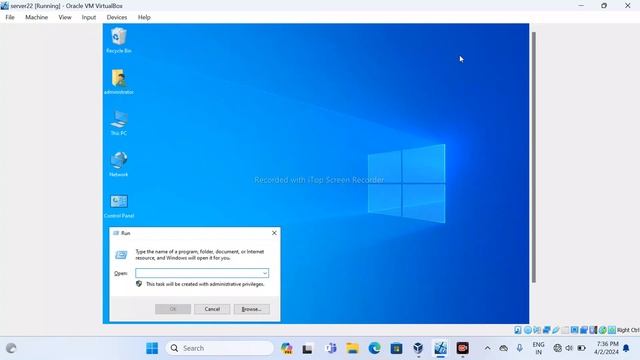Open File Explorer from the taskbar
The image size is (640, 360).
point(352,348)
